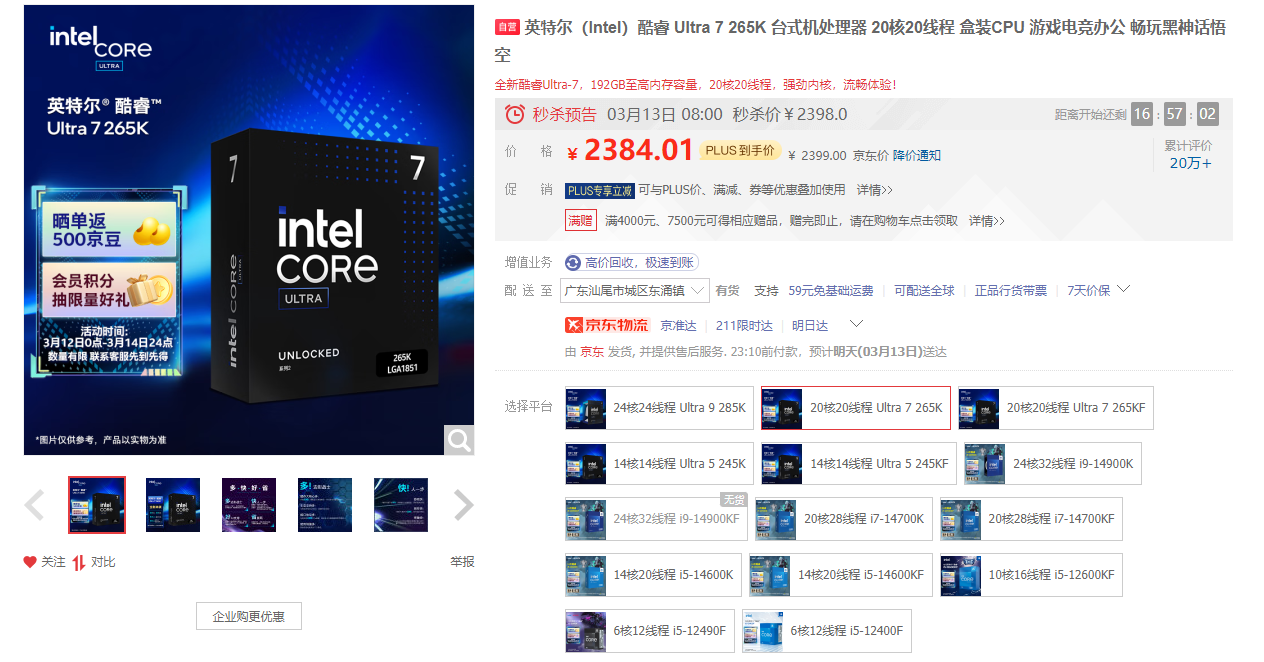Select the second product thumbnail
1264x662 pixels.
[173, 505]
